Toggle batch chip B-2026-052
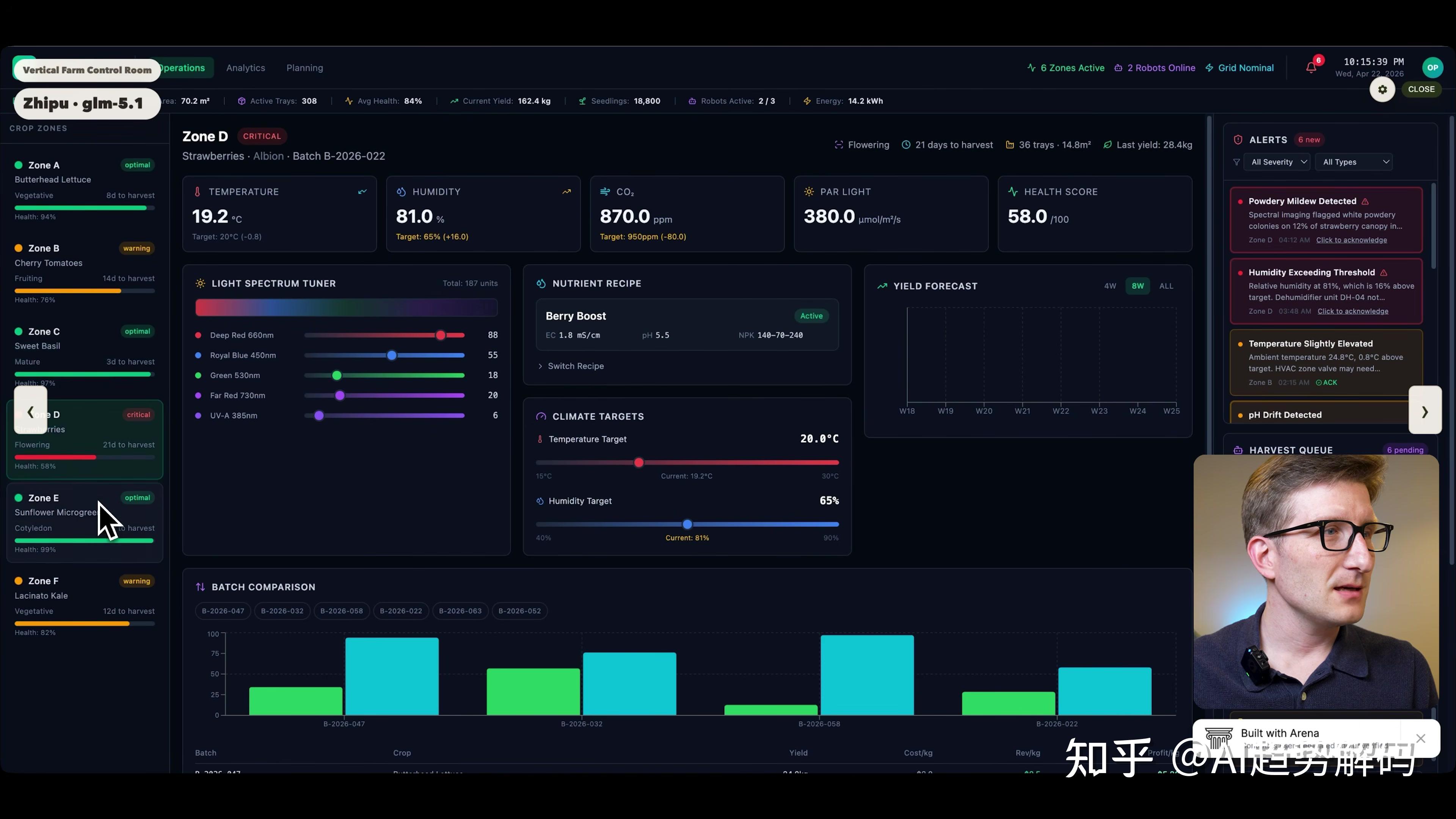1456x819 pixels. point(519,611)
